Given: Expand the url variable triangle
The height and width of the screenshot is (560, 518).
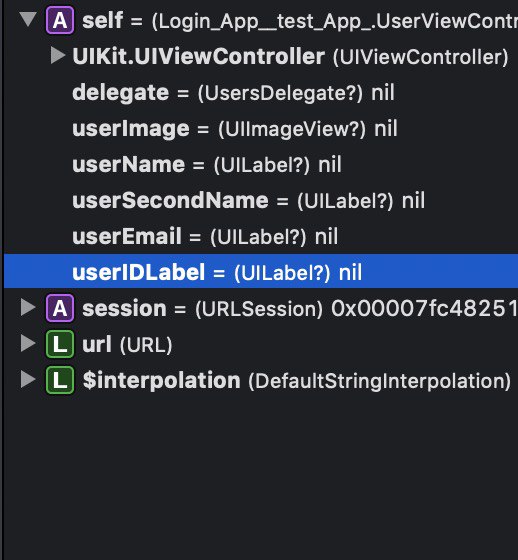Looking at the screenshot, I should coord(28,344).
